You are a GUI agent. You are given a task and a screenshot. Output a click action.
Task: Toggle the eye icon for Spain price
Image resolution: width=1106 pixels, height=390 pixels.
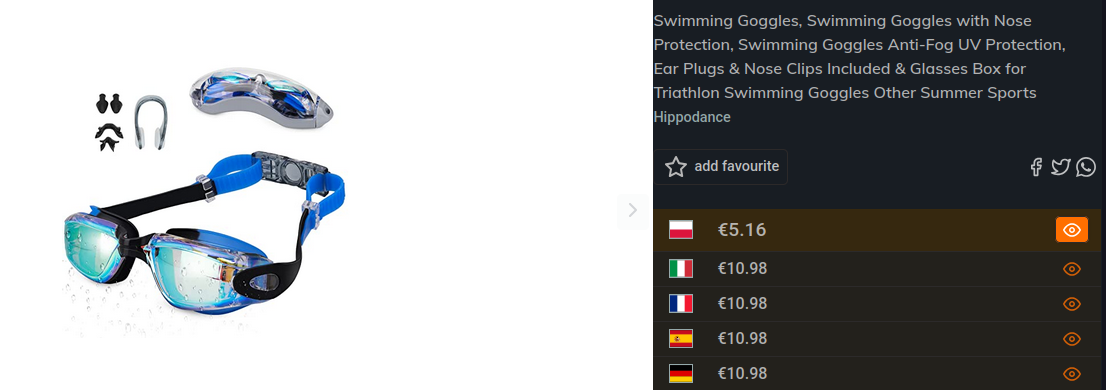pos(1071,339)
